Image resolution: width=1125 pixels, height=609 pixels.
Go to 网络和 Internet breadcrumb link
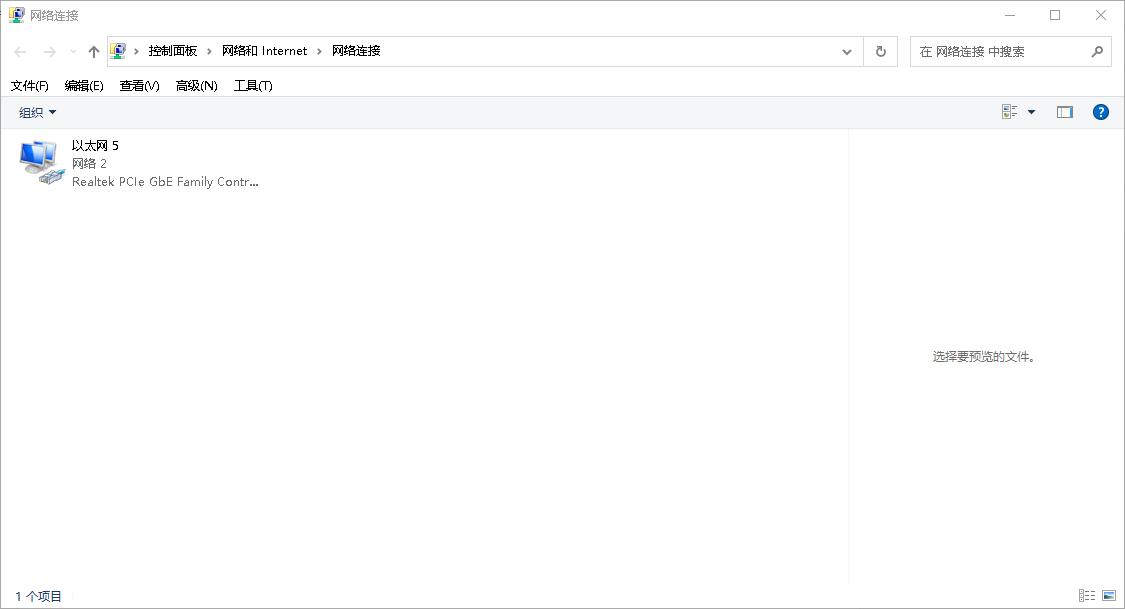[265, 50]
